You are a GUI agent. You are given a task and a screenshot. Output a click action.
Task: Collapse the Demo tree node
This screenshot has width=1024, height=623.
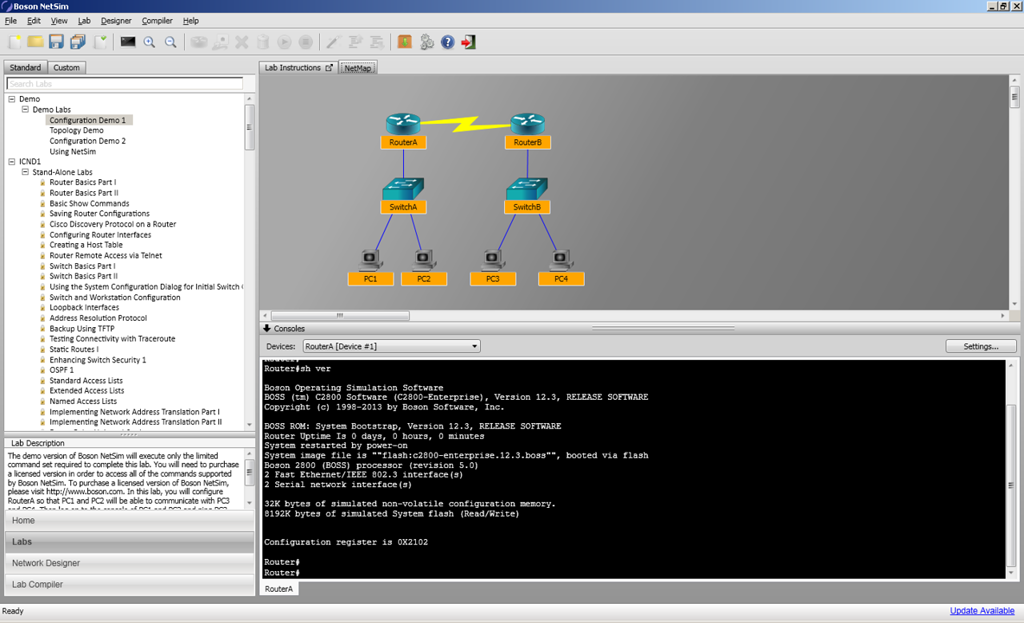coord(12,99)
